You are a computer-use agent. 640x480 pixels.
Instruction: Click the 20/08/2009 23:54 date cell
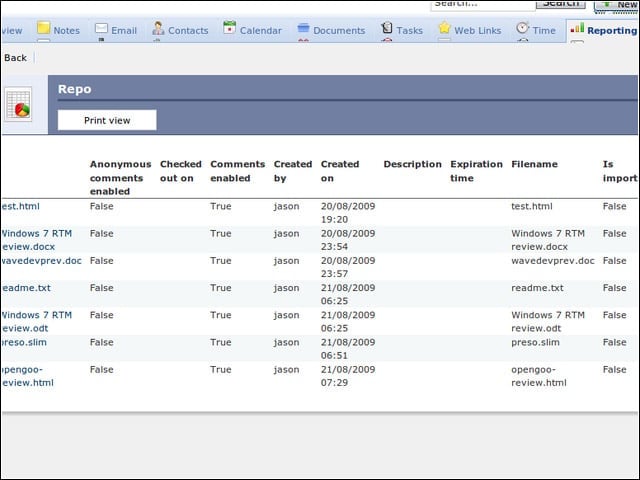tap(348, 240)
